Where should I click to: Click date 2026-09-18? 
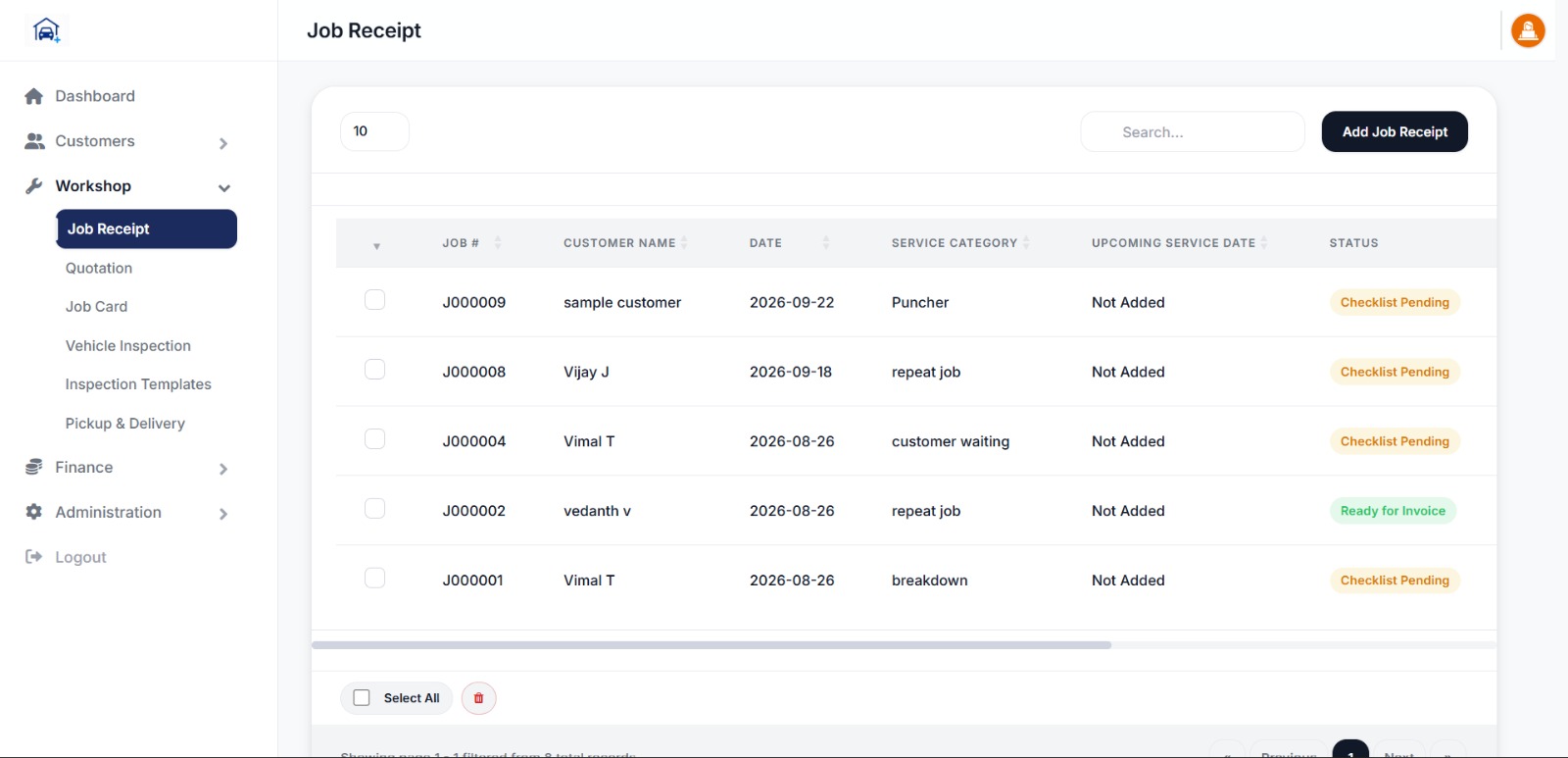tap(791, 372)
